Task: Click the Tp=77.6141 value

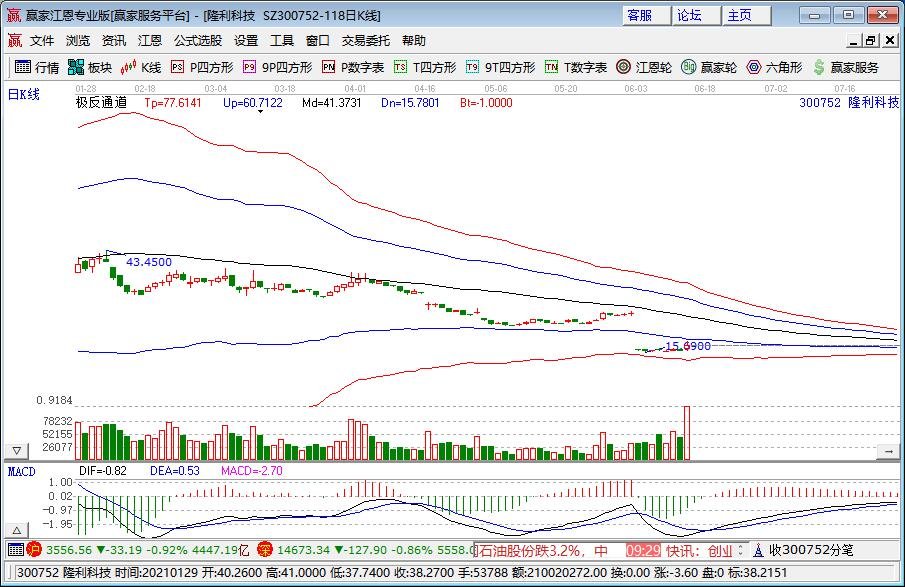Action: pos(173,103)
